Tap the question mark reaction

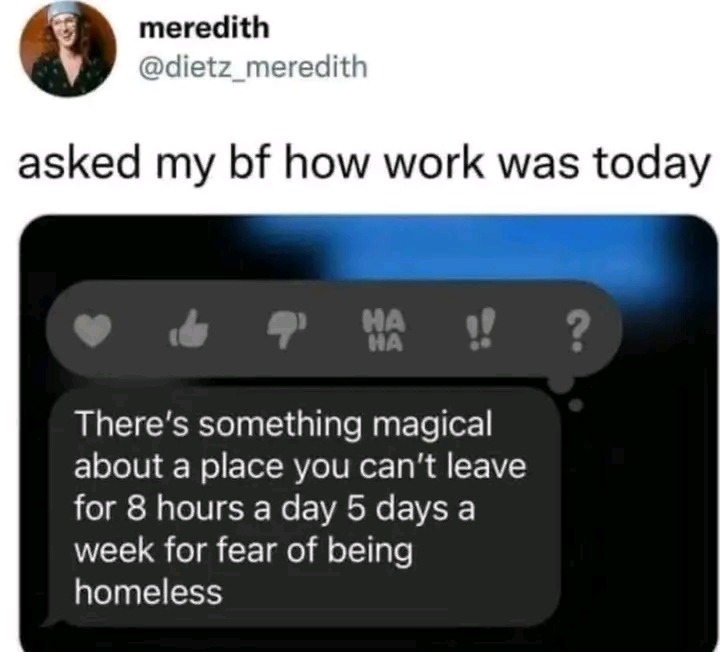click(x=578, y=331)
